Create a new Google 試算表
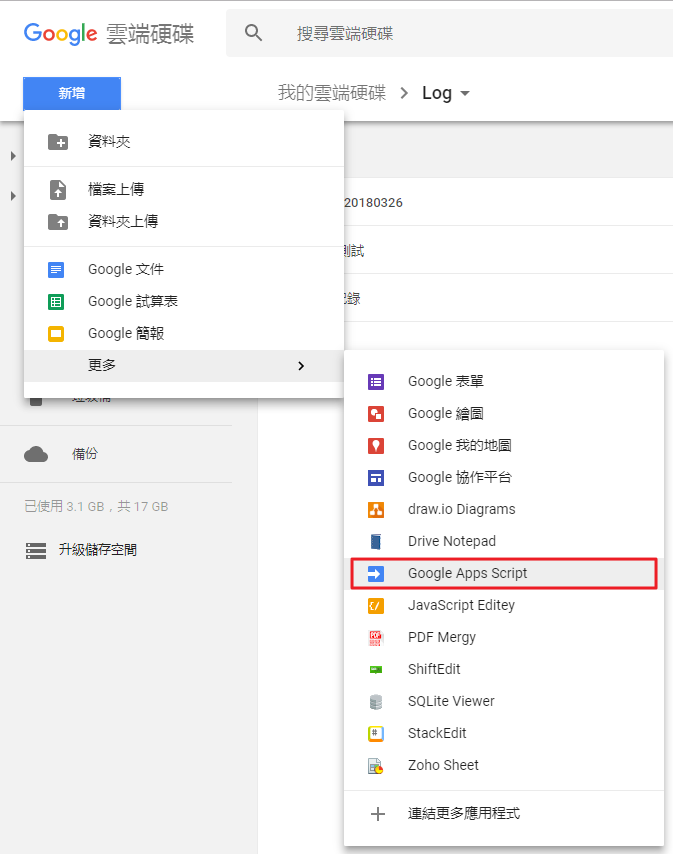This screenshot has width=673, height=854. [184, 302]
